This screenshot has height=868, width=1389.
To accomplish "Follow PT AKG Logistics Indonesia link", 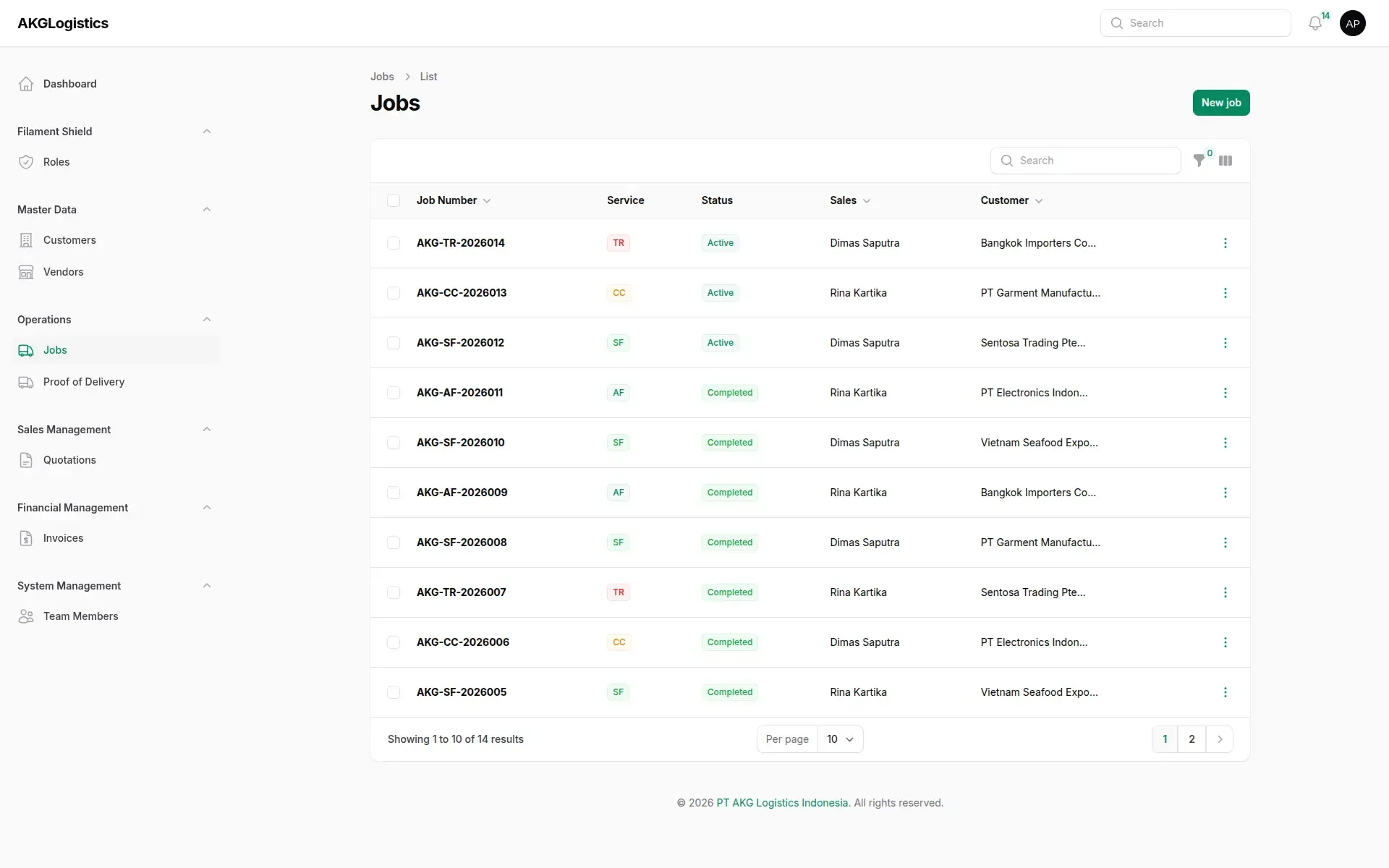I will tap(782, 803).
